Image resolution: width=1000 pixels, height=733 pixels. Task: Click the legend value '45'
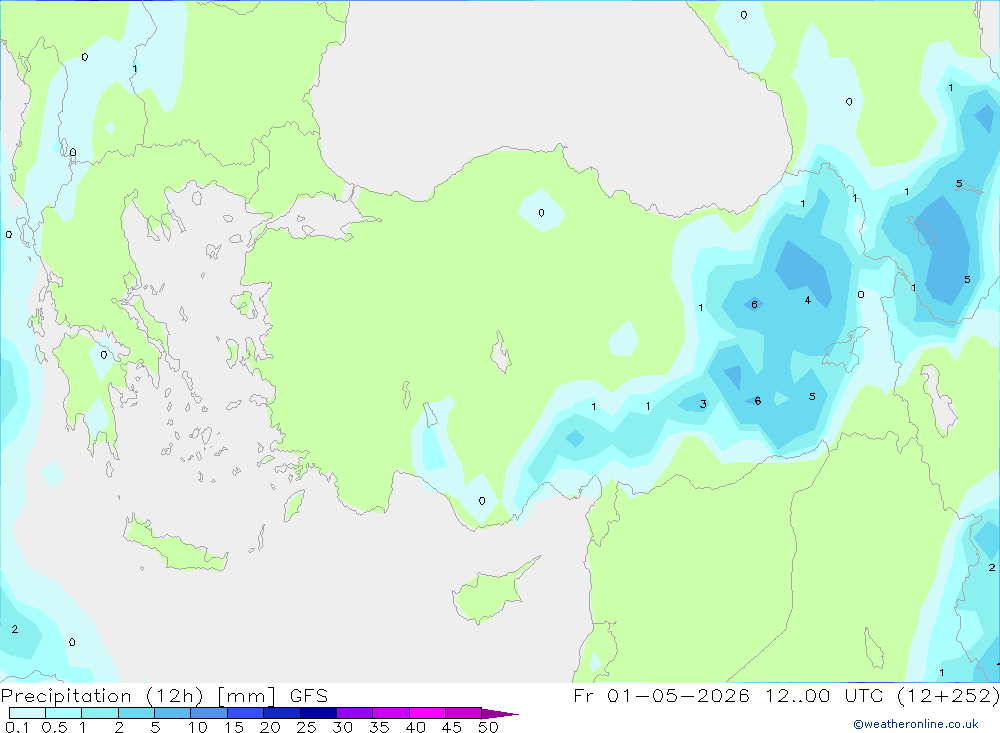click(452, 727)
